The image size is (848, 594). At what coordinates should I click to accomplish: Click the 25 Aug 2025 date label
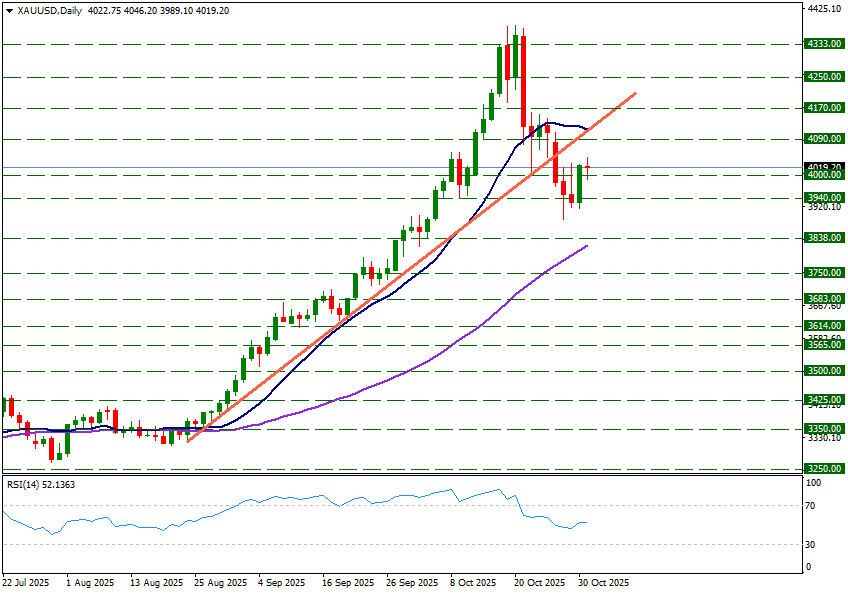tap(219, 582)
